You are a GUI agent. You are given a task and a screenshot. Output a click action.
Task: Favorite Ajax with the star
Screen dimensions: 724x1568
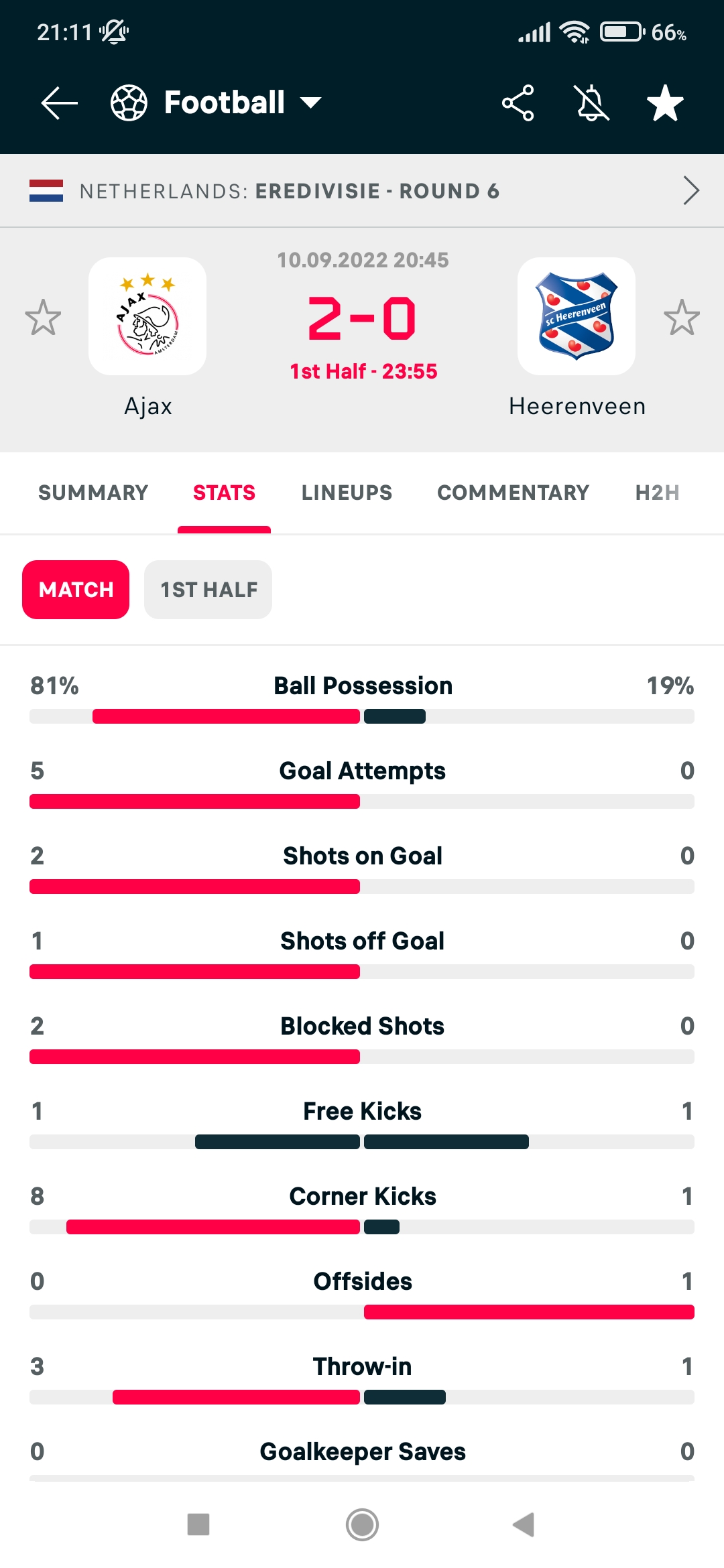pos(43,317)
